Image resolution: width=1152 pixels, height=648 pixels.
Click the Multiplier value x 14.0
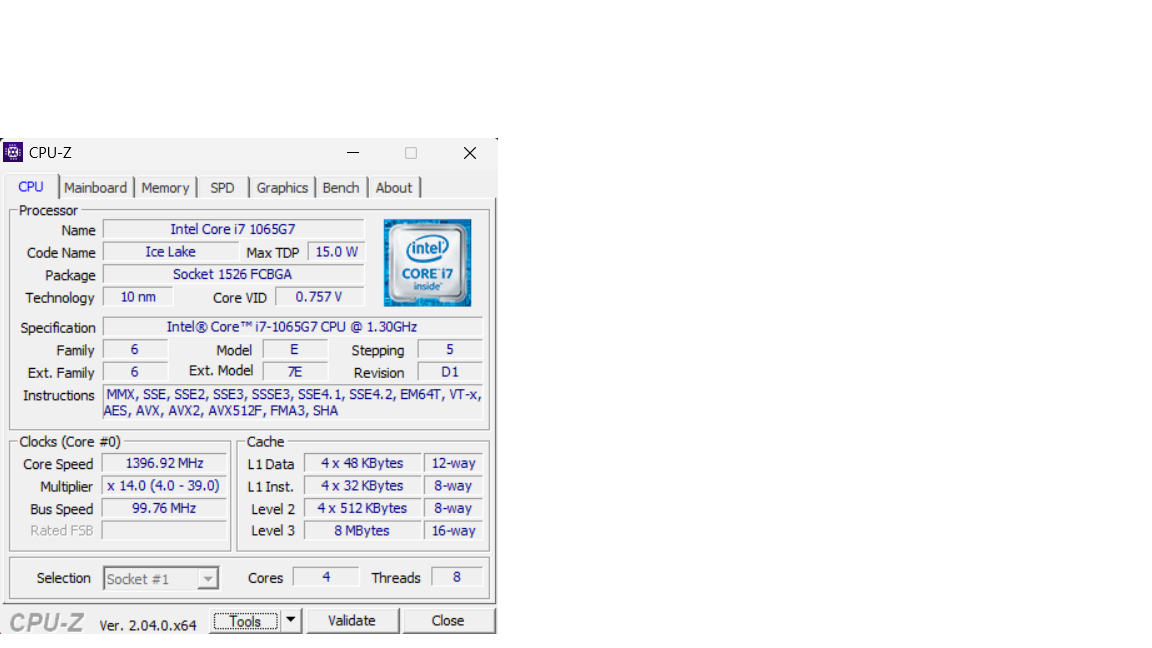pos(164,486)
